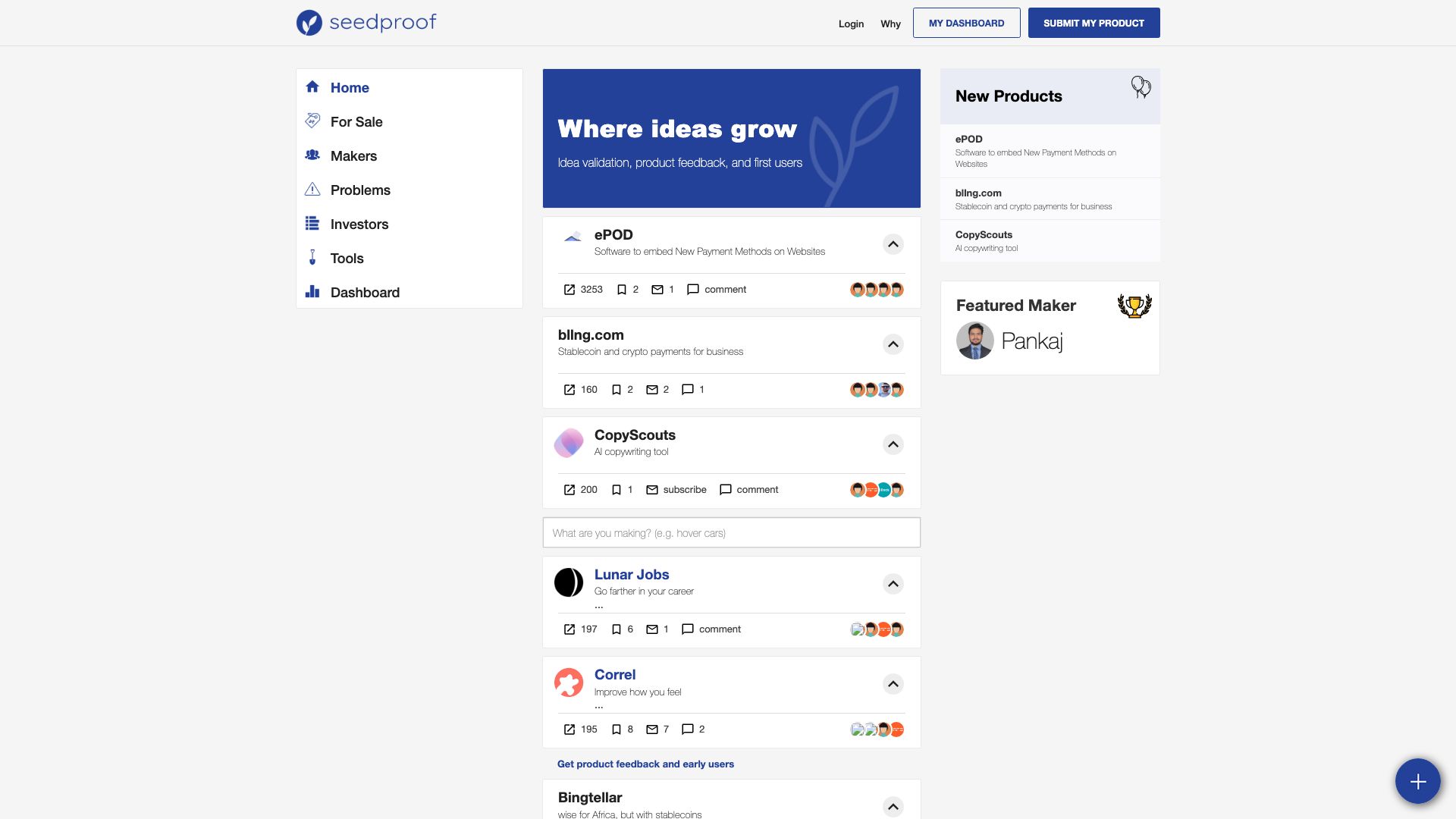Click the Tools icon in sidebar
Image resolution: width=1456 pixels, height=819 pixels.
click(x=312, y=258)
